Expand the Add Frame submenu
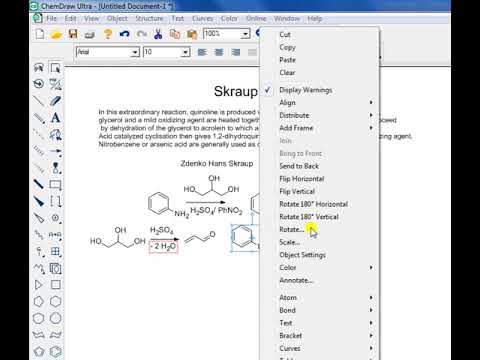 [x=319, y=128]
